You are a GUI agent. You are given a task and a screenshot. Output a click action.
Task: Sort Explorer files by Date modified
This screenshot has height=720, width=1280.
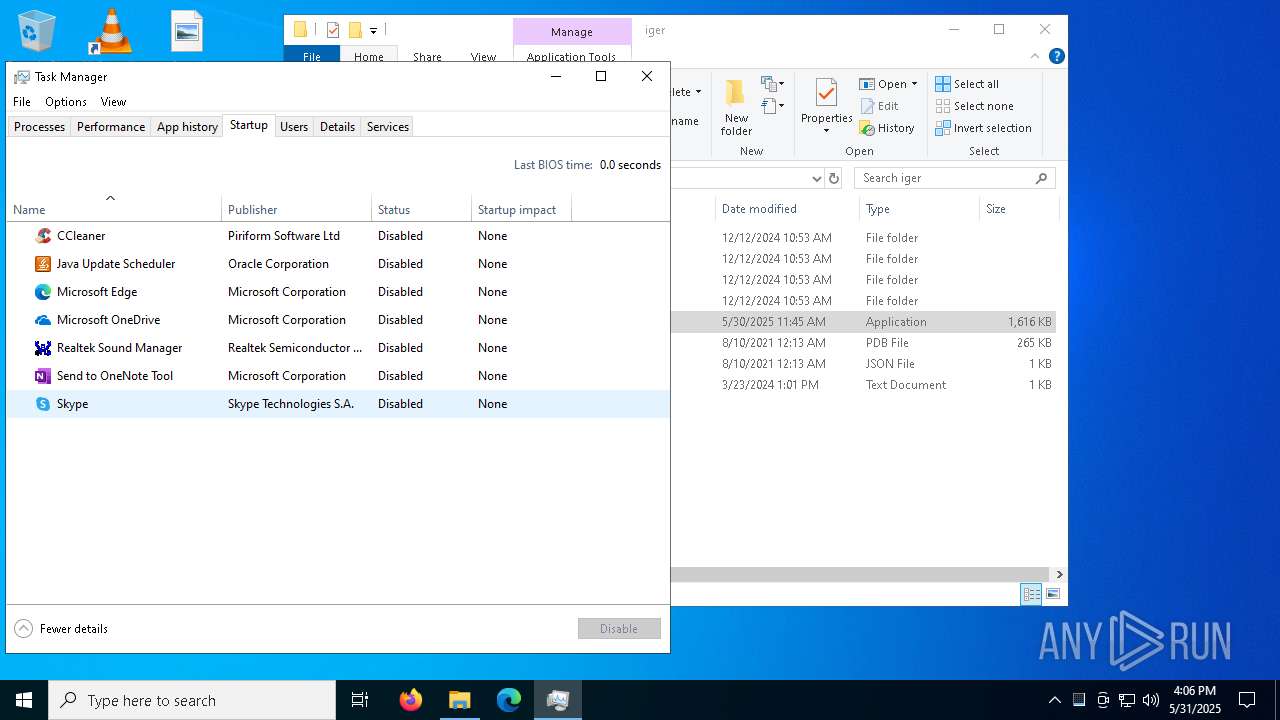[x=787, y=209]
